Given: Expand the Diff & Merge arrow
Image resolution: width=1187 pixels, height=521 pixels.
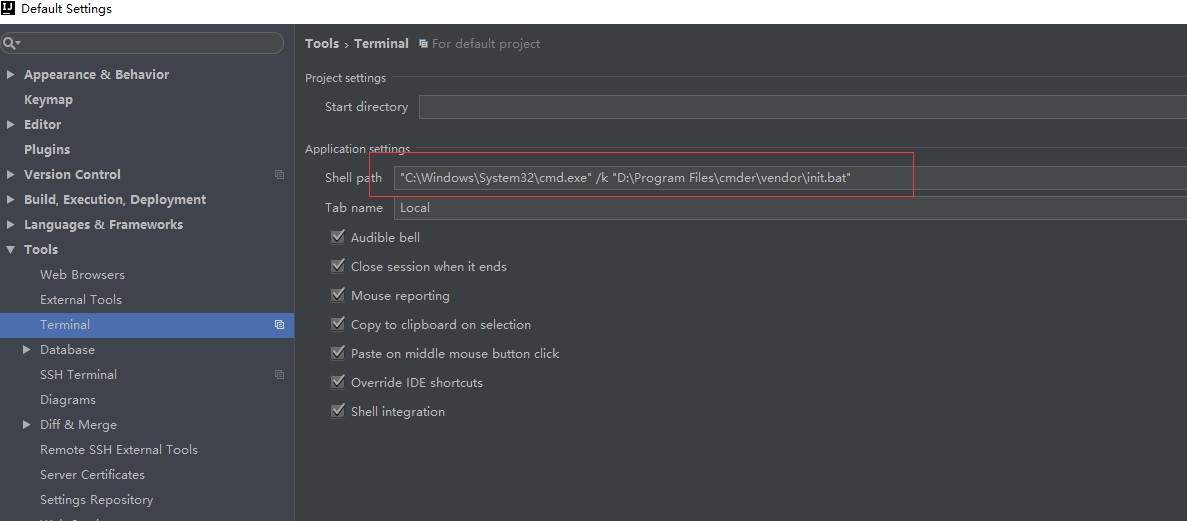Looking at the screenshot, I should [26, 424].
